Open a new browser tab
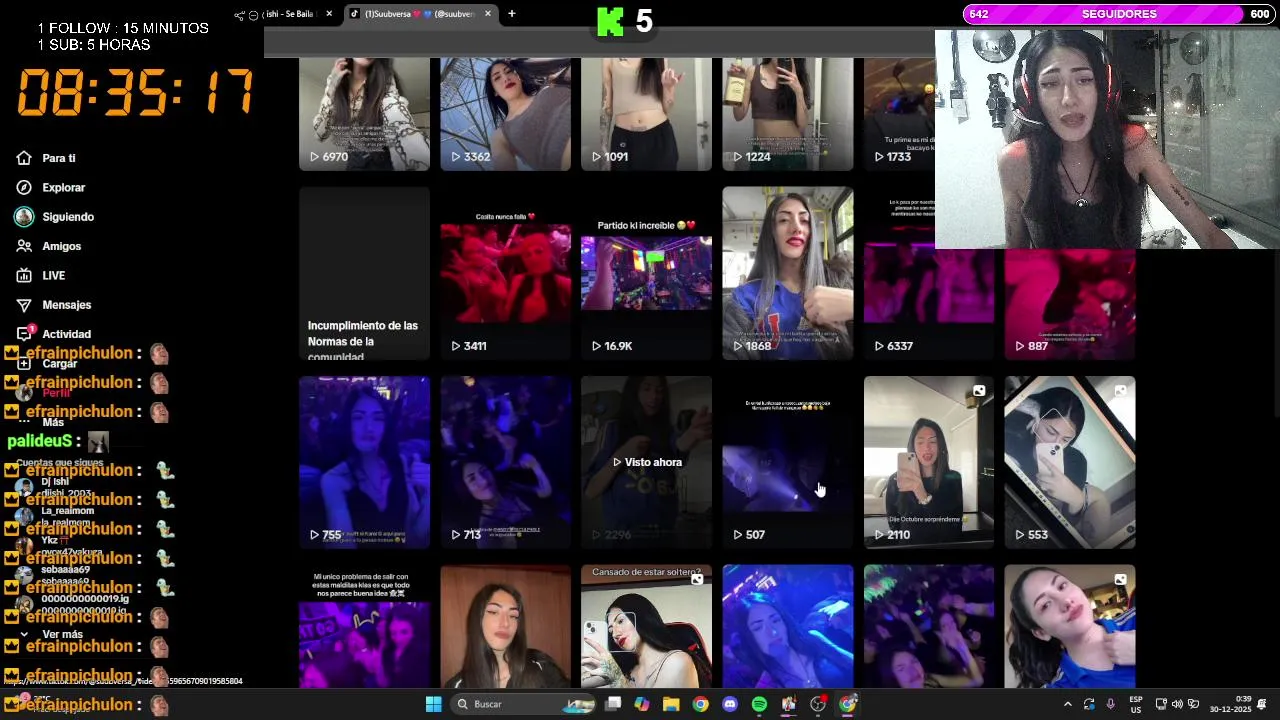This screenshot has height=720, width=1280. (x=511, y=14)
